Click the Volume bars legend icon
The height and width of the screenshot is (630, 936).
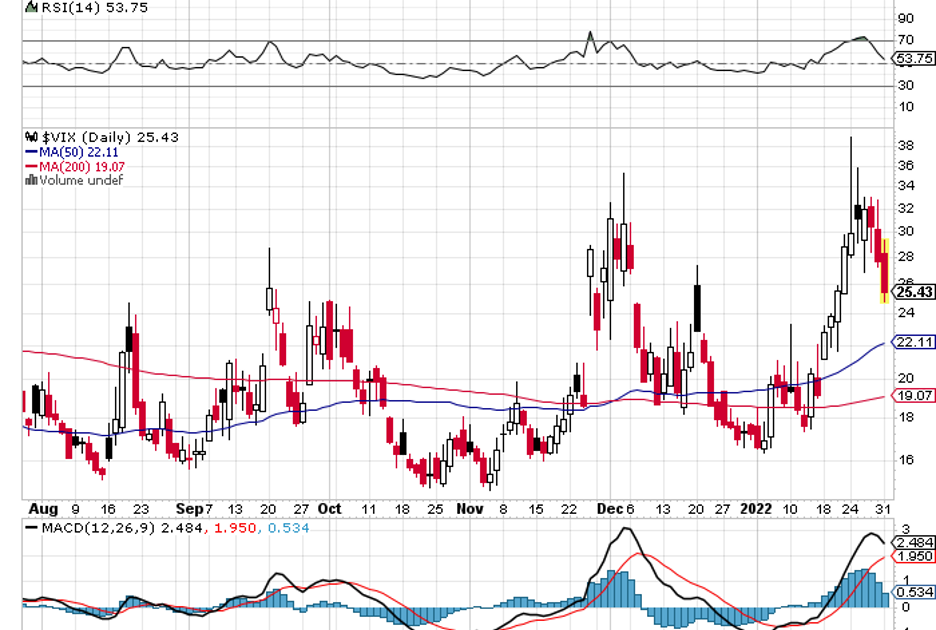[30, 180]
